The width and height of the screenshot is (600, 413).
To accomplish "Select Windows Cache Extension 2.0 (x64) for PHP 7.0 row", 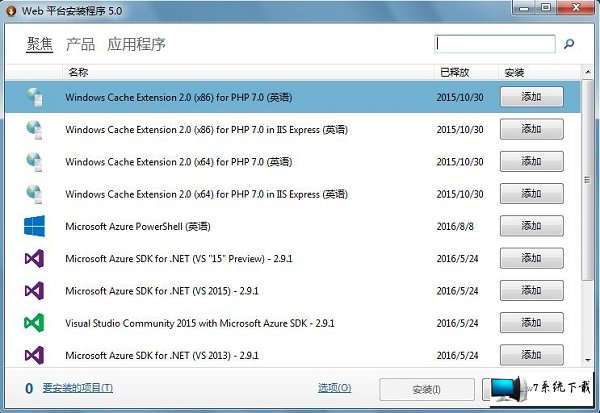I will click(x=293, y=162).
